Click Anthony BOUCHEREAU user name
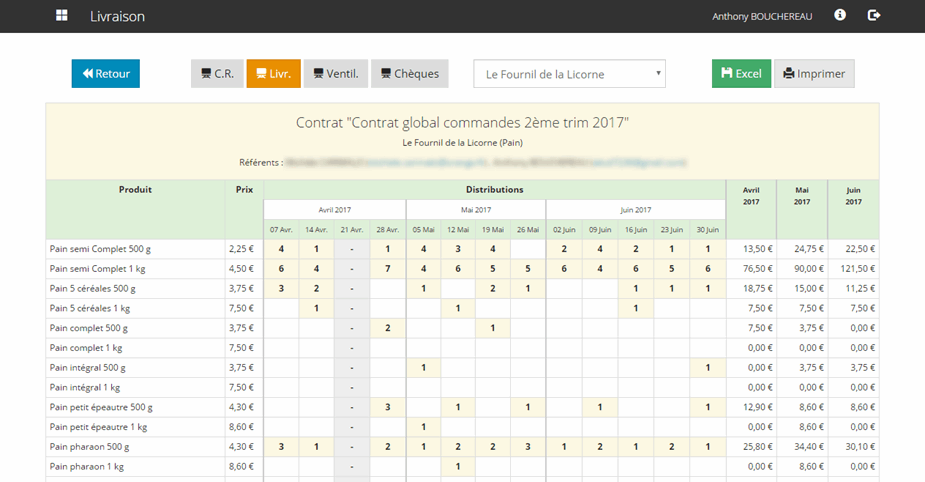Image resolution: width=925 pixels, height=482 pixels. [761, 16]
